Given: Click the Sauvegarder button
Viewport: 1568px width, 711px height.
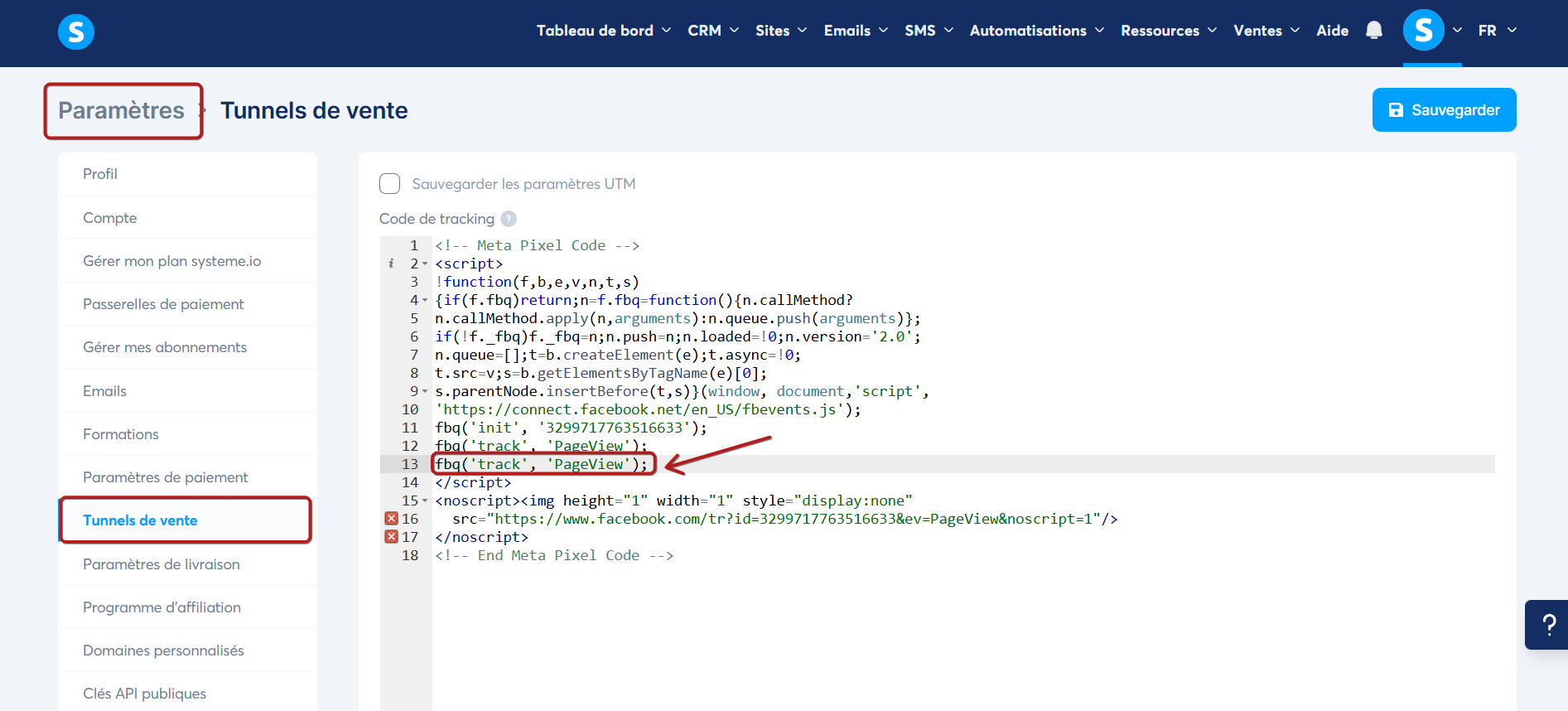Looking at the screenshot, I should pos(1444,110).
